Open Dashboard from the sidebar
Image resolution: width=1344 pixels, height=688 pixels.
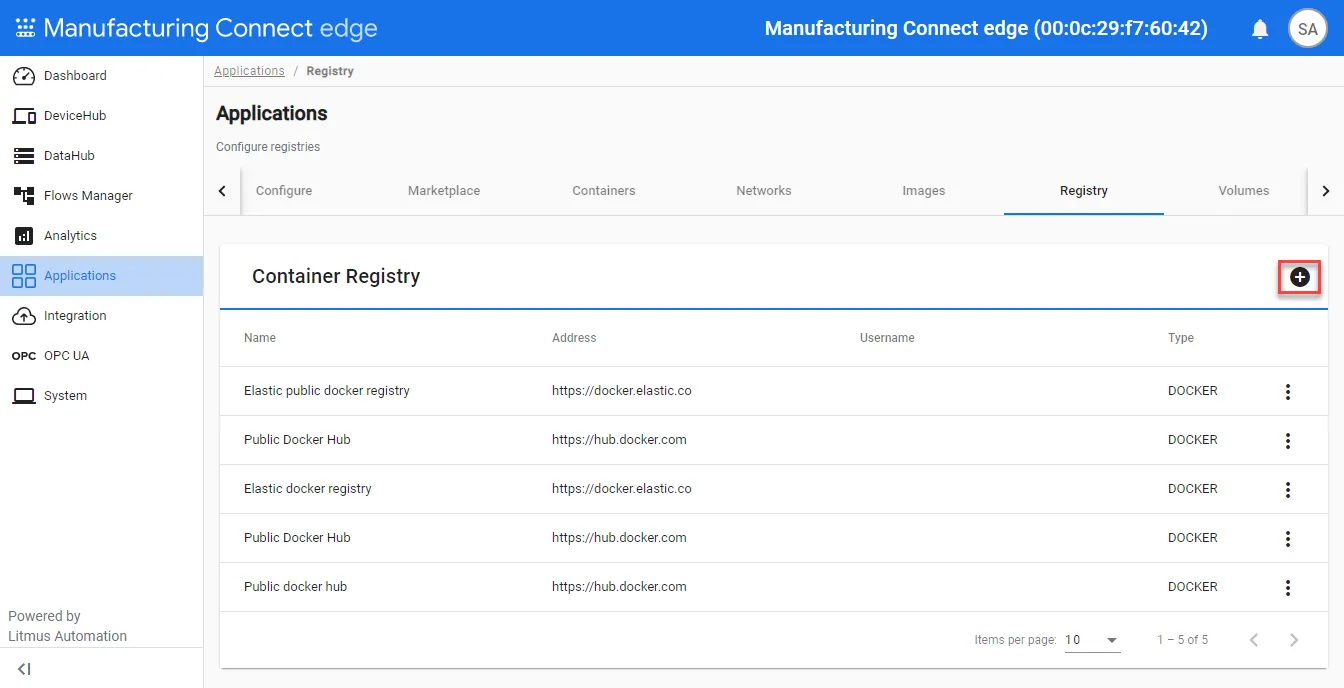pyautogui.click(x=101, y=76)
